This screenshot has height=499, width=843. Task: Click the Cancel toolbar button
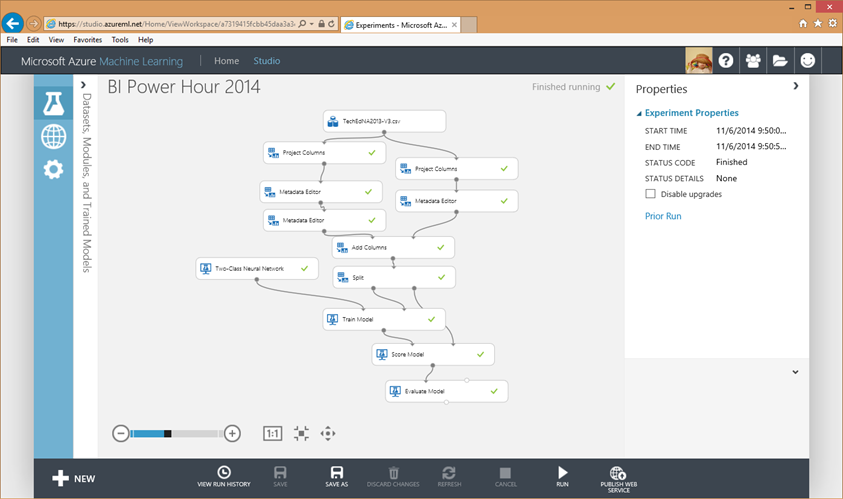[505, 476]
